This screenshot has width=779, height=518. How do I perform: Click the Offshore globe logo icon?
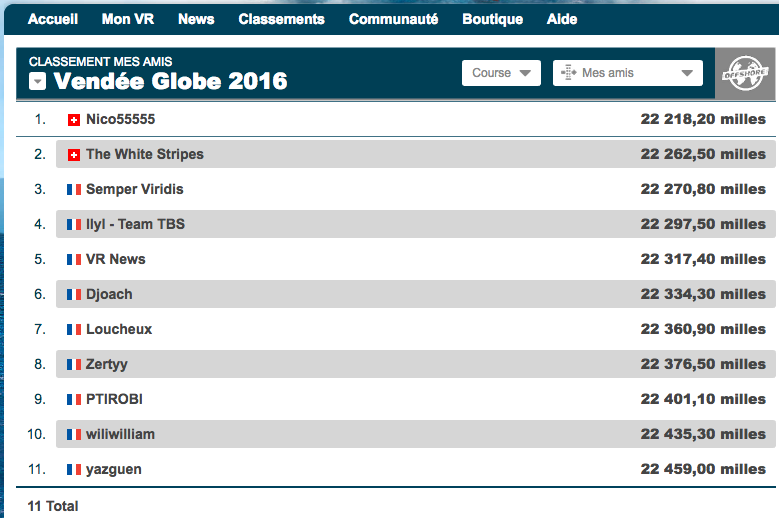[x=746, y=74]
